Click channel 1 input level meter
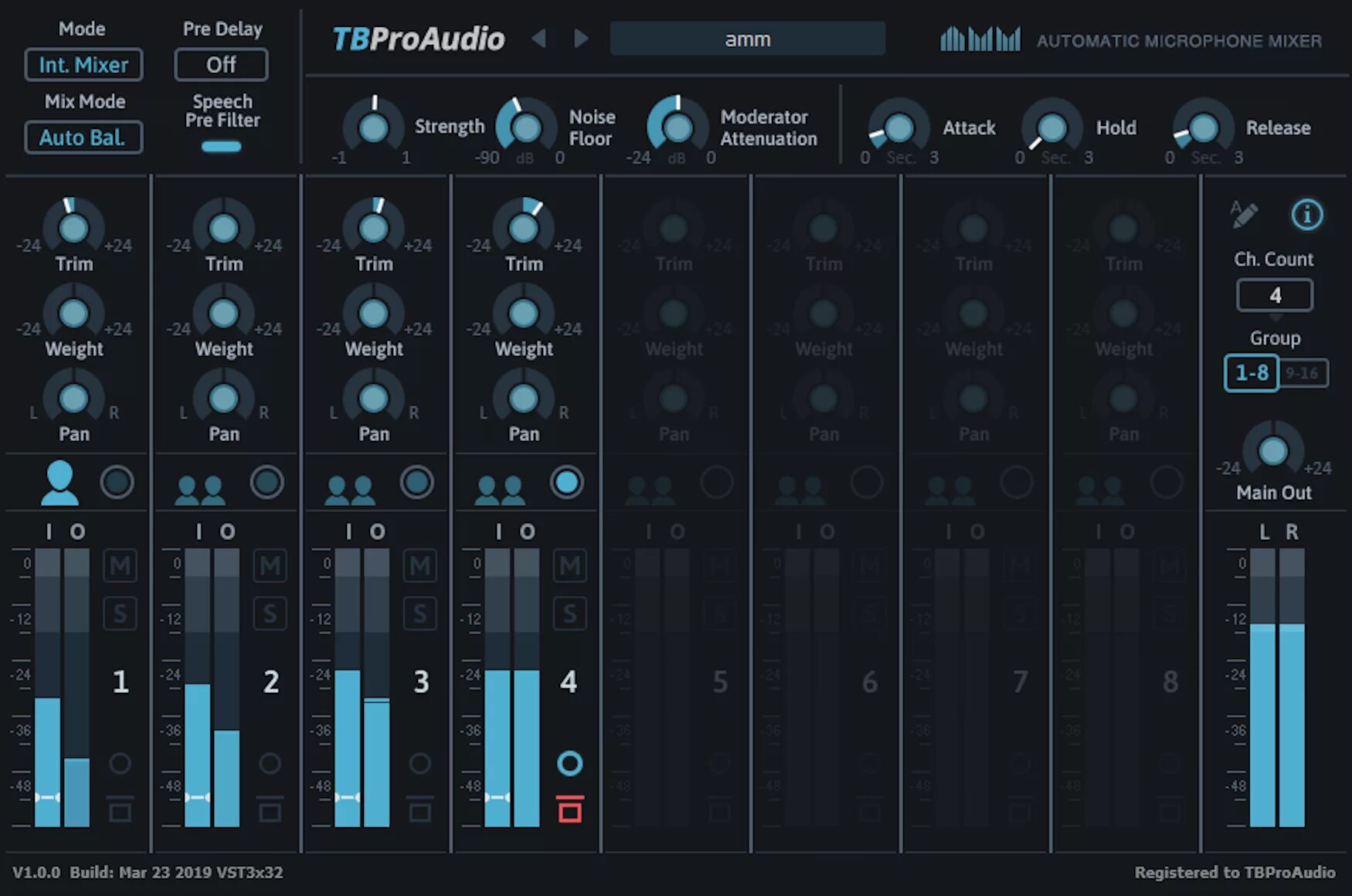 coord(47,687)
